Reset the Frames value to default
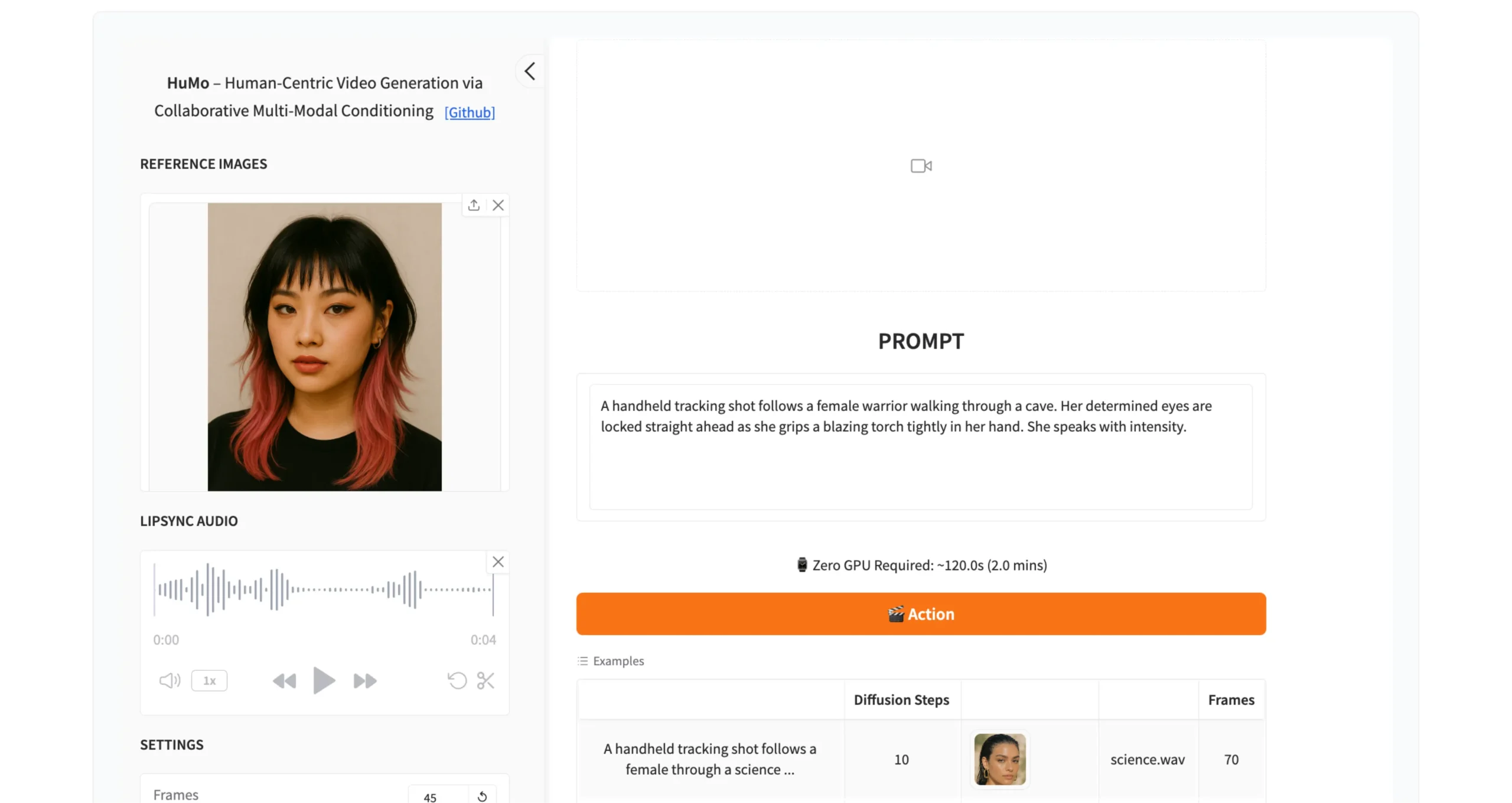 (482, 797)
